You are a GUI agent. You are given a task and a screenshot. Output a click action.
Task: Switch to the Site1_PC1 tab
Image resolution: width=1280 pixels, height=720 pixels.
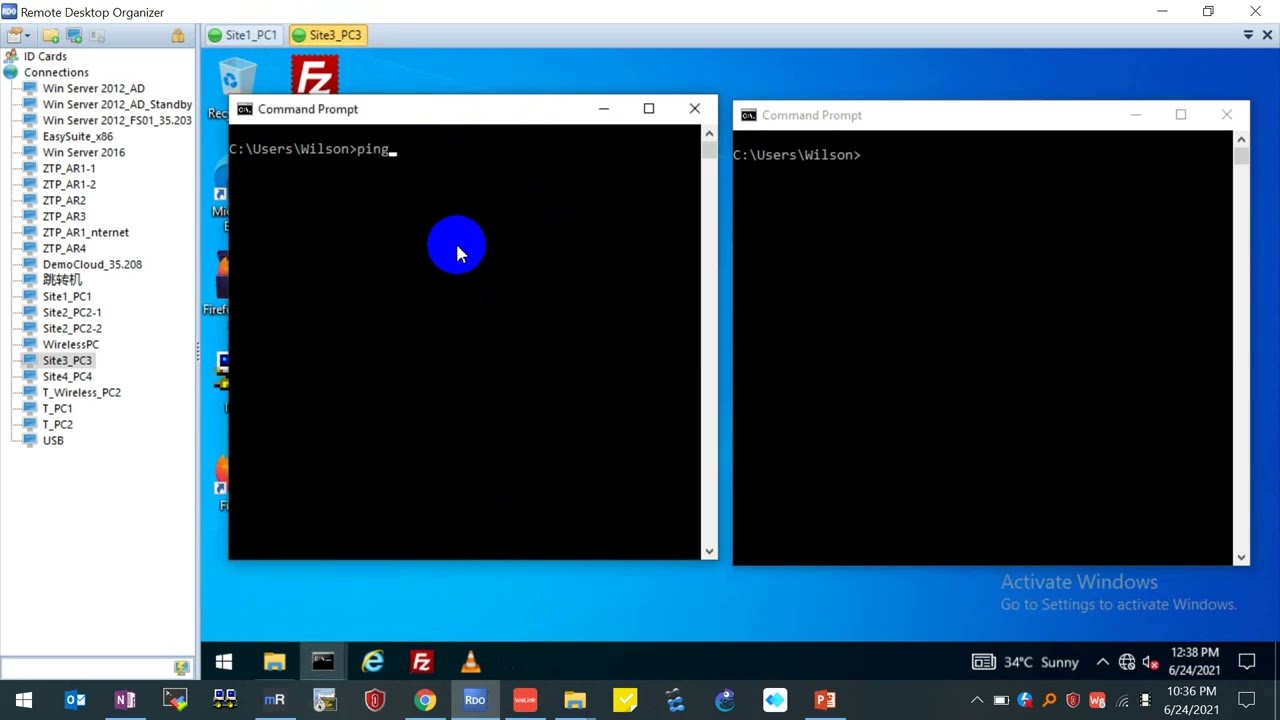click(x=242, y=35)
